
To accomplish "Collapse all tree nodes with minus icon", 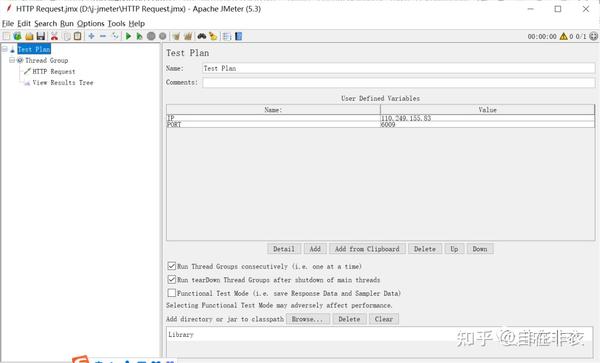I will point(103,36).
